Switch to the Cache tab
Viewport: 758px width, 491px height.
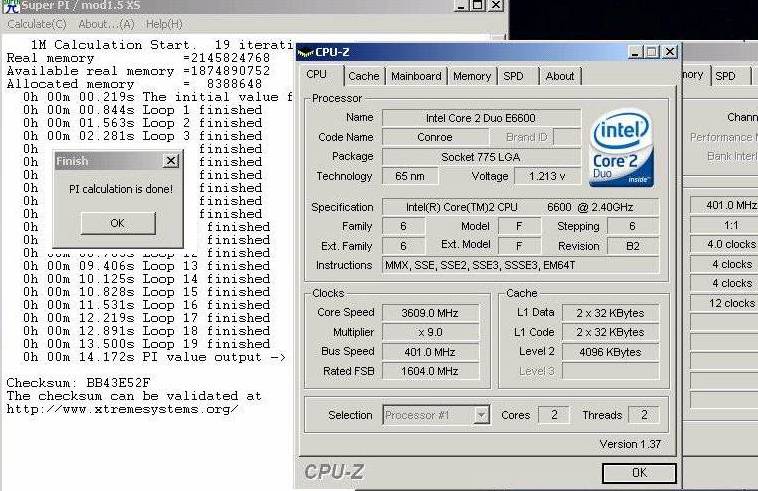coord(364,76)
